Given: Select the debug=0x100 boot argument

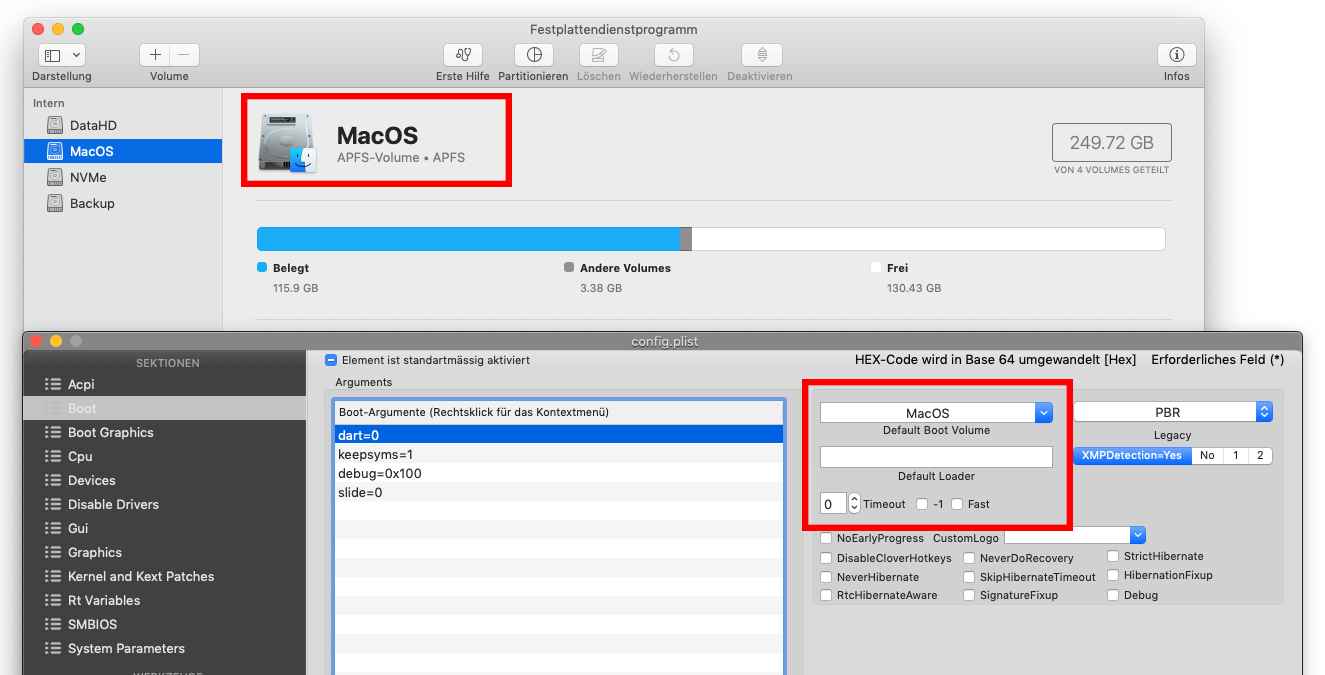Looking at the screenshot, I should coord(558,473).
